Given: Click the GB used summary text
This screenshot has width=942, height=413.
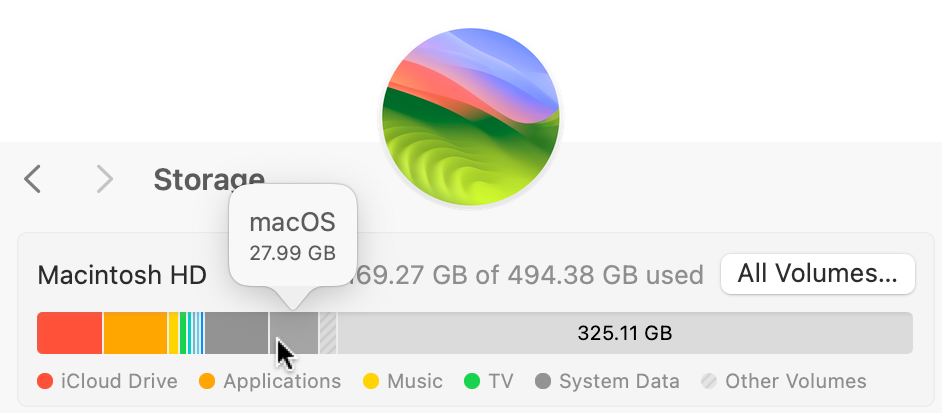Looking at the screenshot, I should click(530, 275).
